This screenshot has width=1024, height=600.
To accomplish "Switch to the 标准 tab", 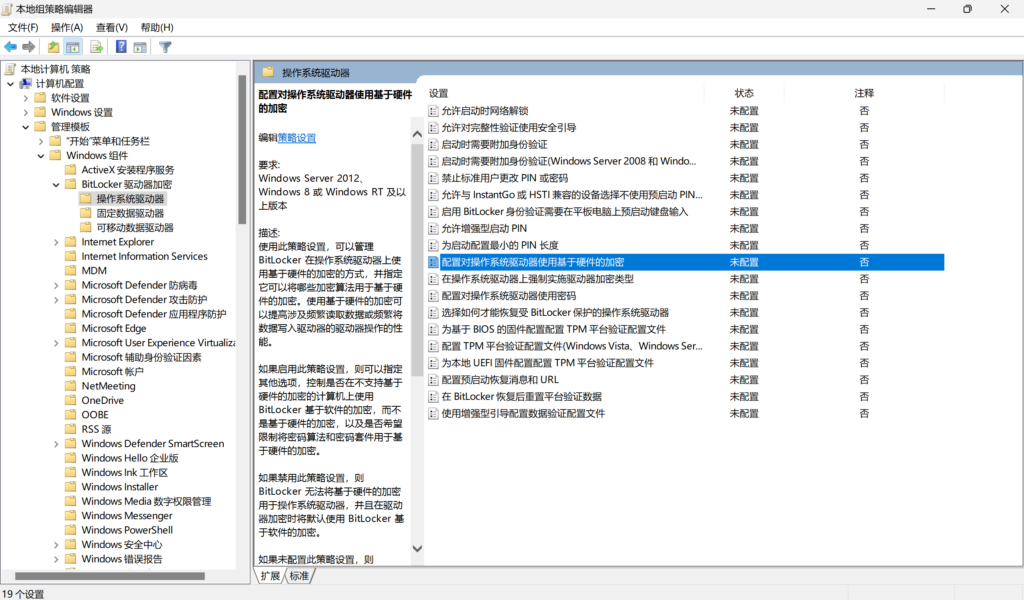I will pyautogui.click(x=299, y=576).
